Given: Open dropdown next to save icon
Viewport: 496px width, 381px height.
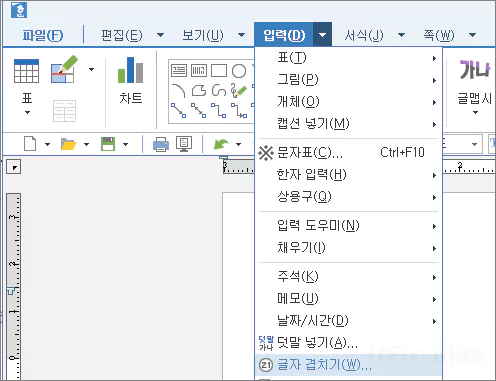Looking at the screenshot, I should pyautogui.click(x=125, y=144).
